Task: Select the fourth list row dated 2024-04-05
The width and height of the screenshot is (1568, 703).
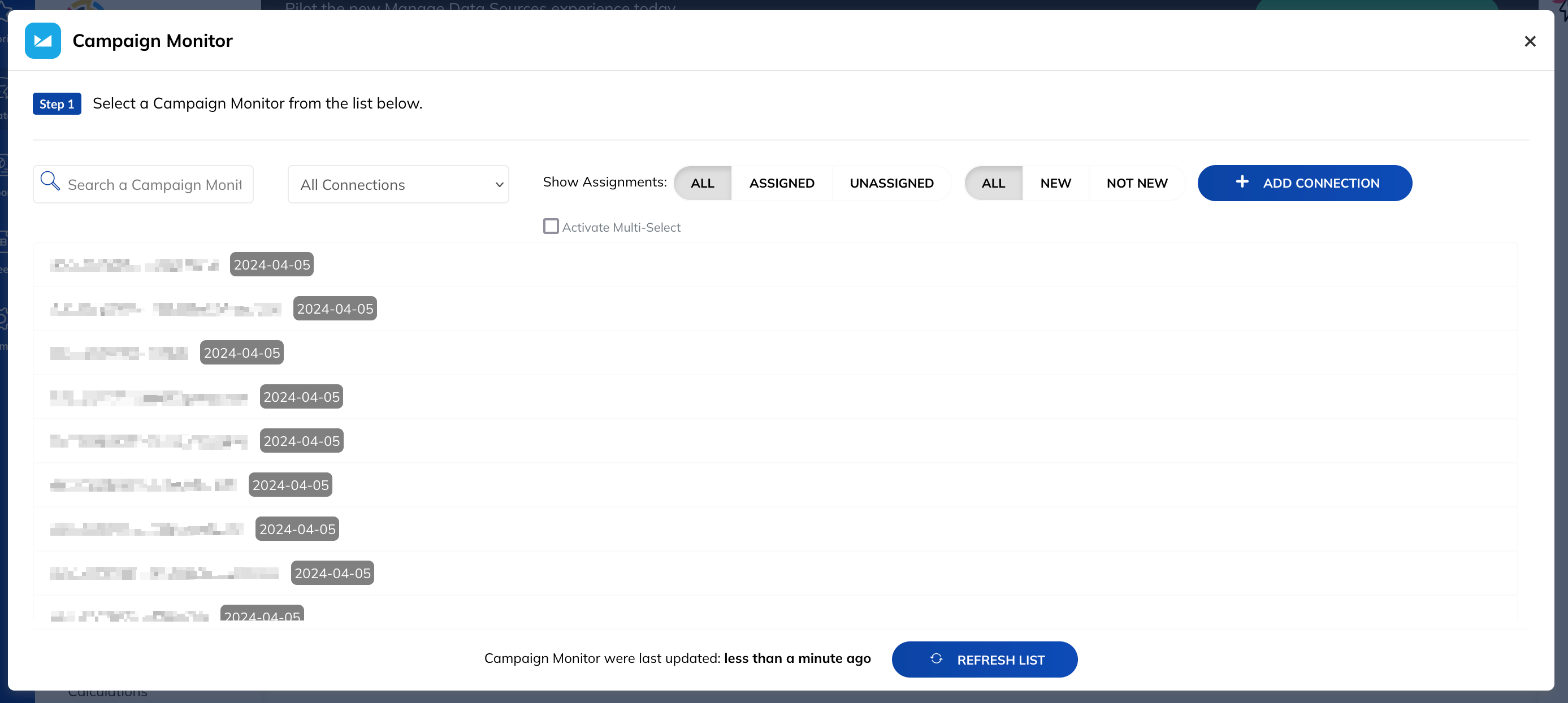Action: tap(775, 397)
